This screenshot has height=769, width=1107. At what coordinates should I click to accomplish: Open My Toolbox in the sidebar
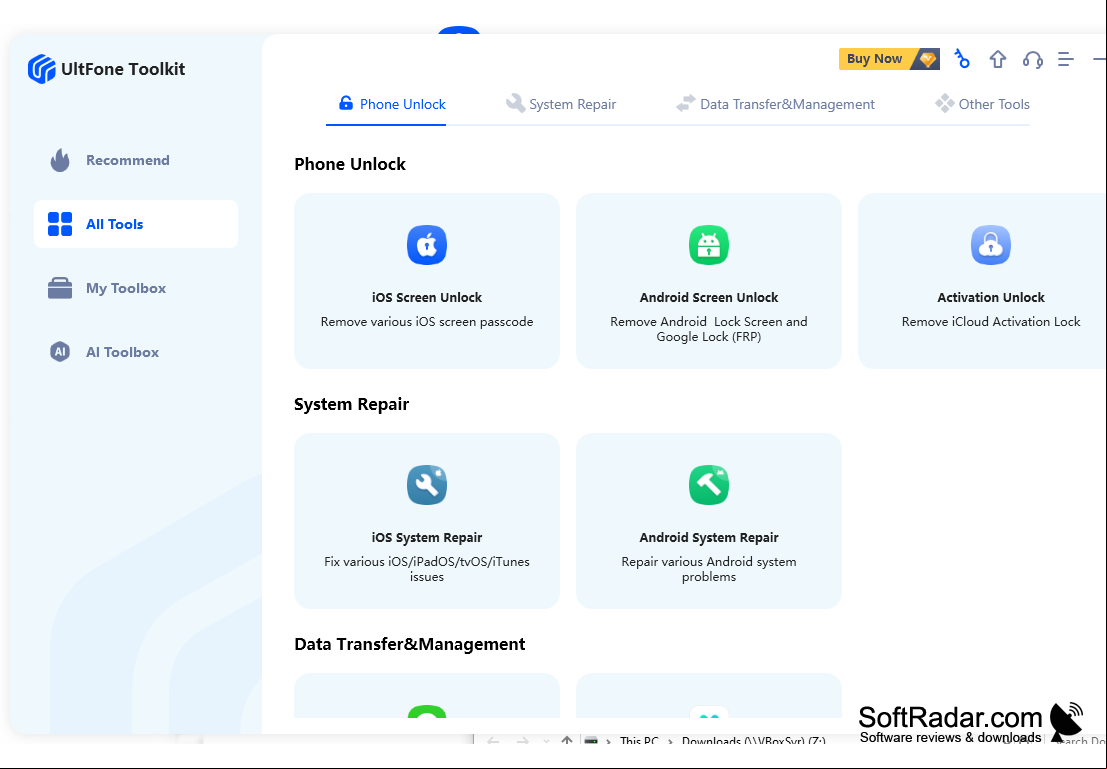pos(136,288)
